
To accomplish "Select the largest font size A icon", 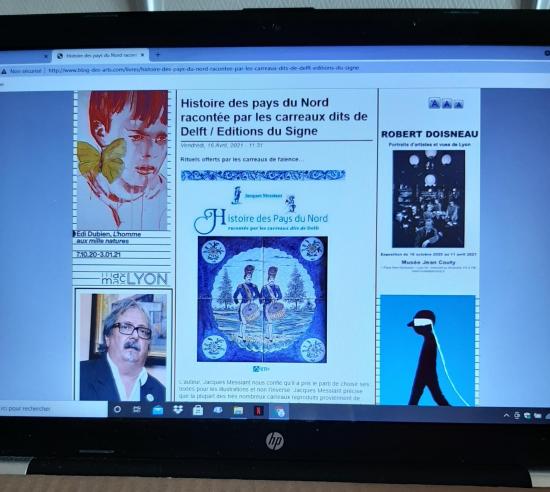I will (x=434, y=103).
